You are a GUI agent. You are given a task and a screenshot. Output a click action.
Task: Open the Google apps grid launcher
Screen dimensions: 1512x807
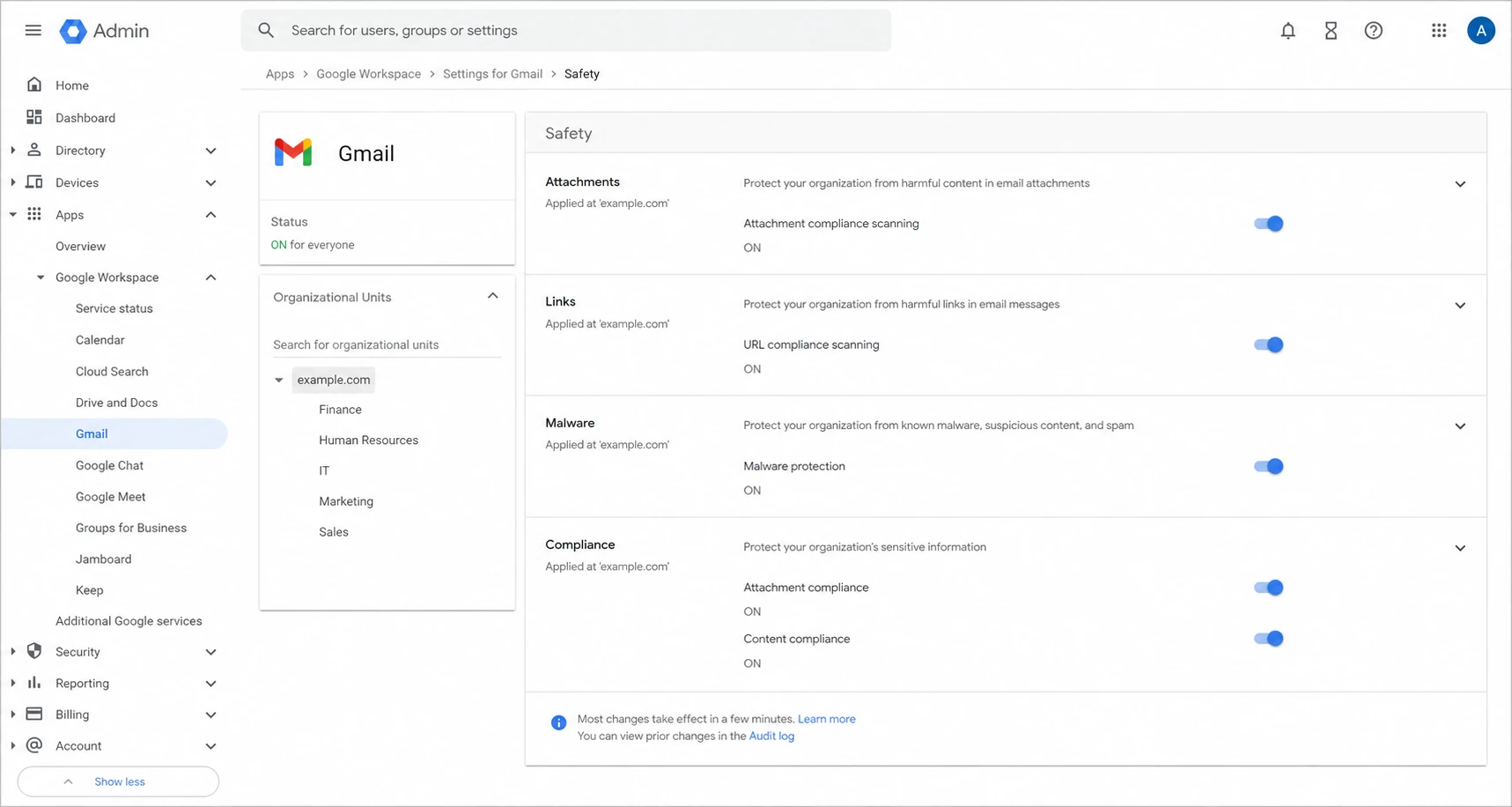[x=1439, y=31]
